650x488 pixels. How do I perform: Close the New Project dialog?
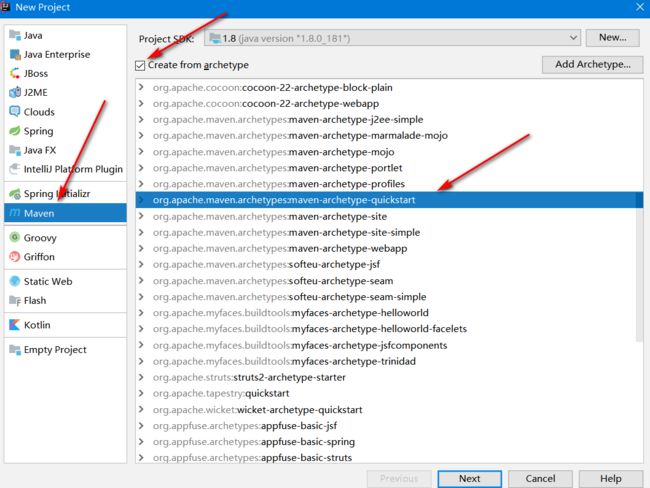pyautogui.click(x=640, y=7)
